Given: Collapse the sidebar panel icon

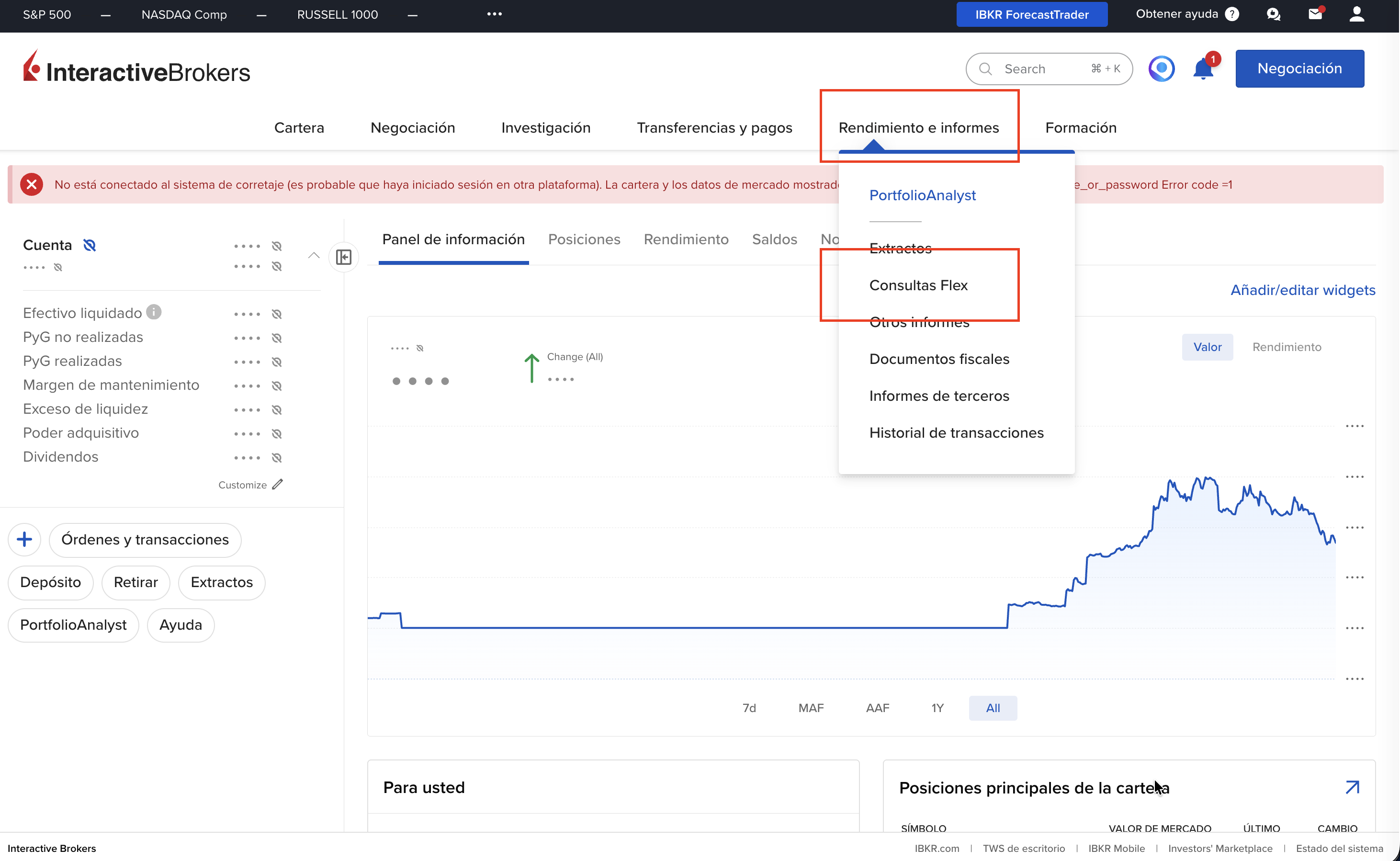Looking at the screenshot, I should click(344, 257).
